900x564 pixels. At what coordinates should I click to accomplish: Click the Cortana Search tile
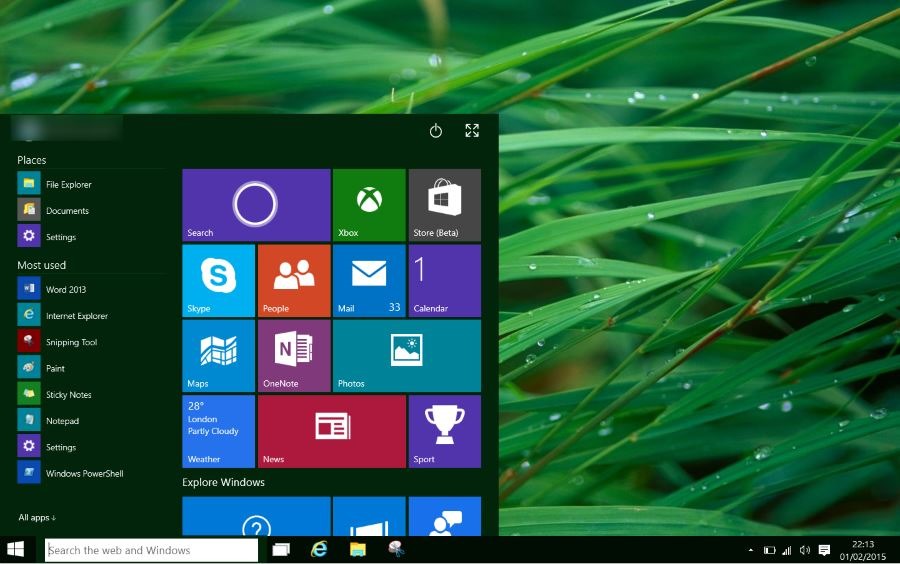tap(256, 205)
